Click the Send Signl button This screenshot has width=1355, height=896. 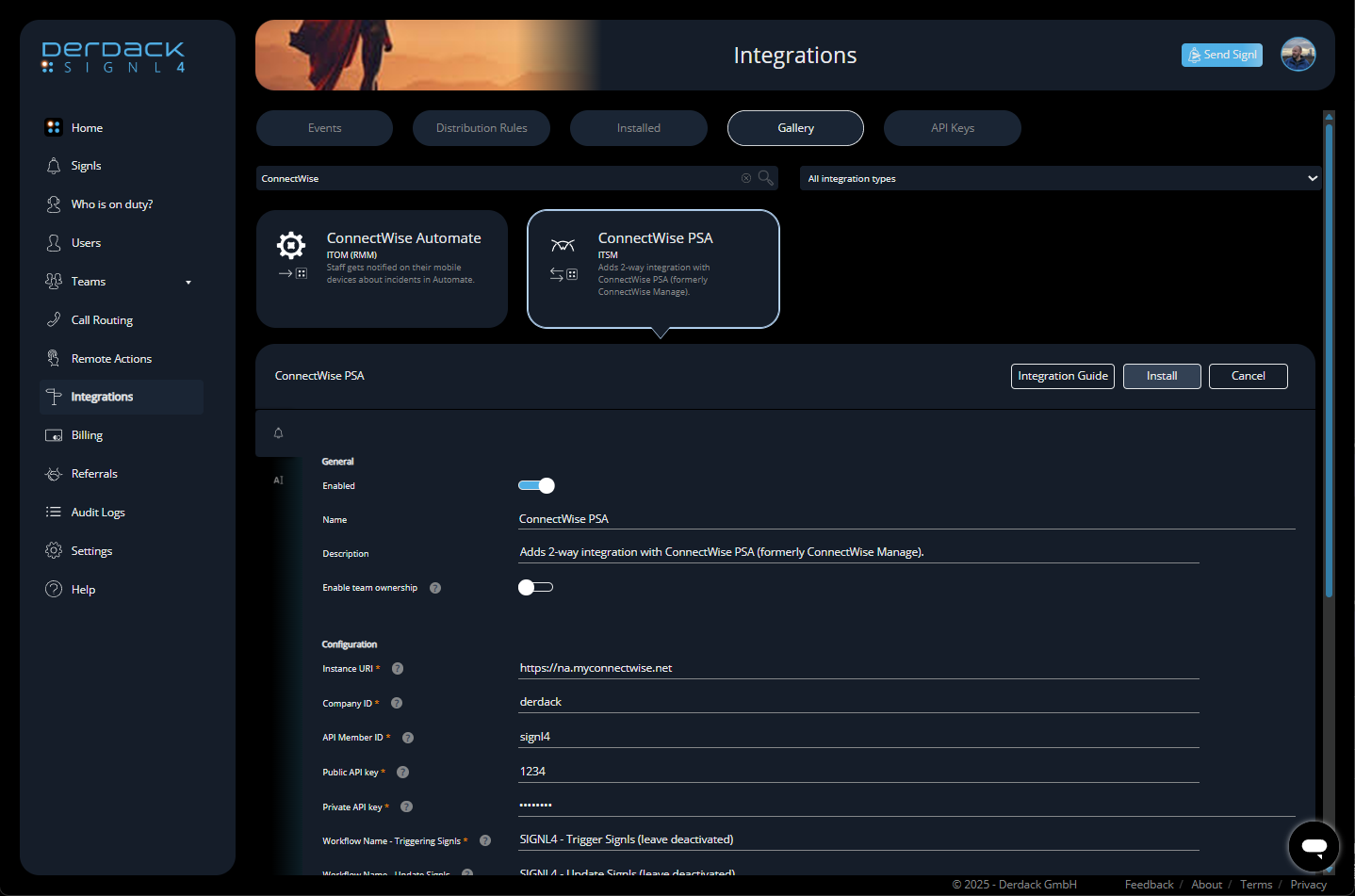click(1222, 55)
